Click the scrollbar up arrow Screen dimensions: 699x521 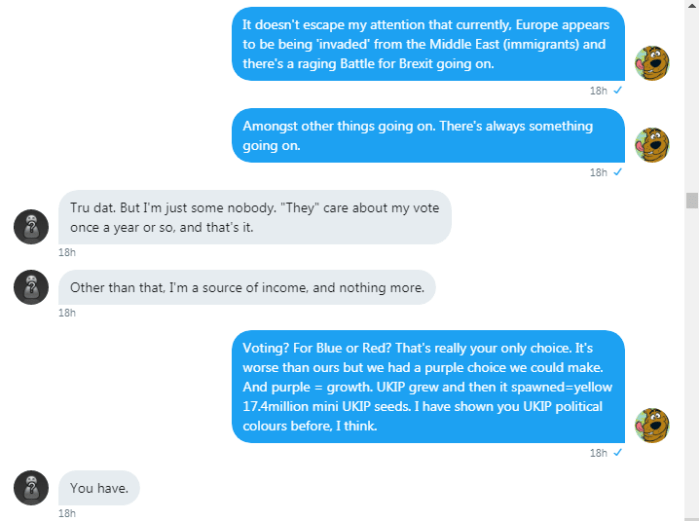tap(691, 7)
